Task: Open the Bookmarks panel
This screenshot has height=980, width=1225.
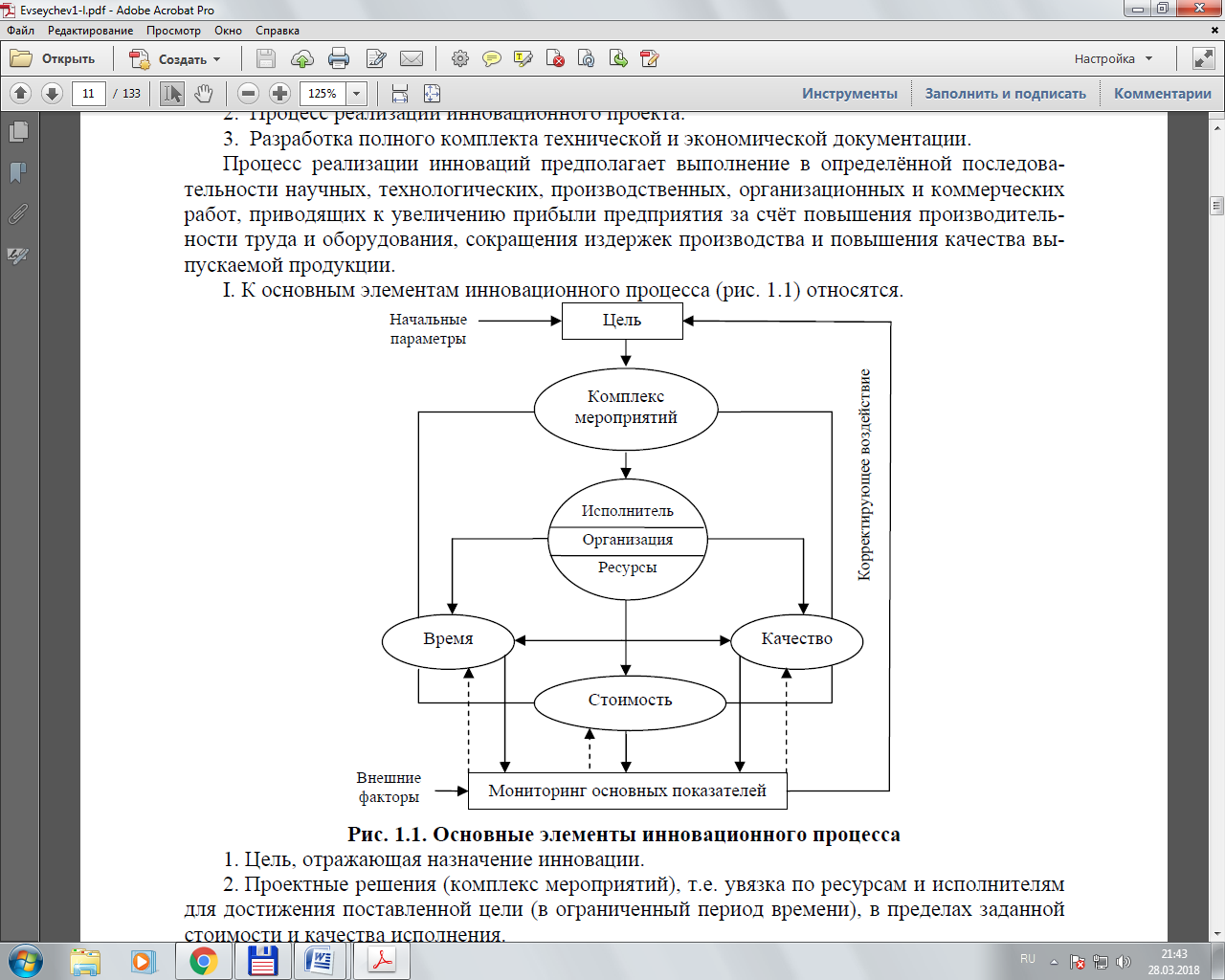Action: coord(18,173)
